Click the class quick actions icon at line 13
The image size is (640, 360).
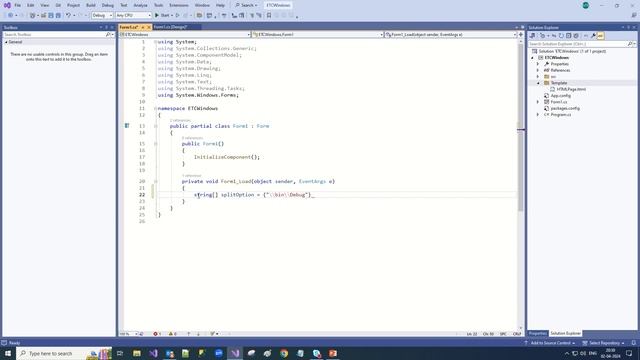[x=127, y=126]
